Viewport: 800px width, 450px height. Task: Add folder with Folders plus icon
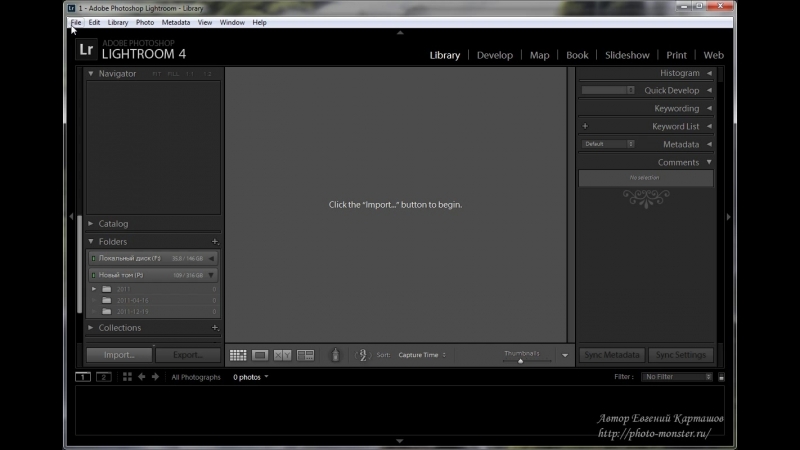pos(215,241)
